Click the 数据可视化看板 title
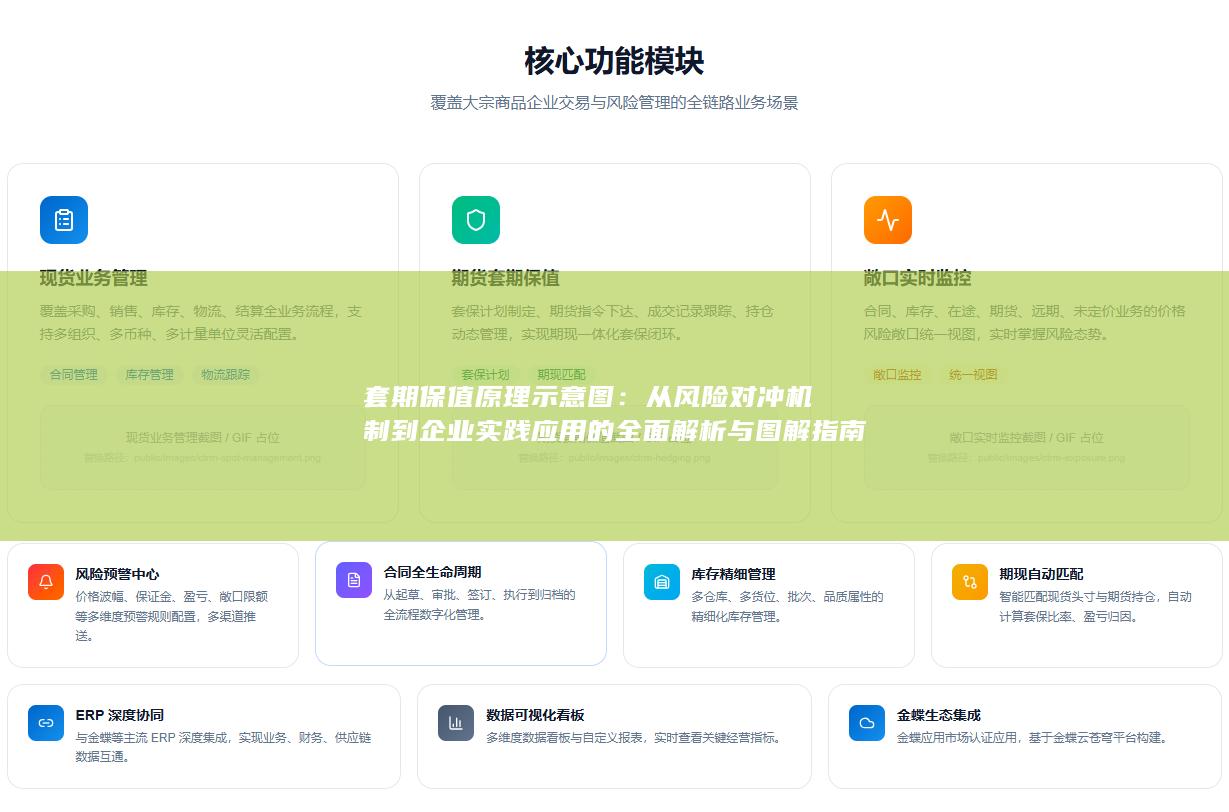Viewport: 1229px width, 812px height. 536,716
